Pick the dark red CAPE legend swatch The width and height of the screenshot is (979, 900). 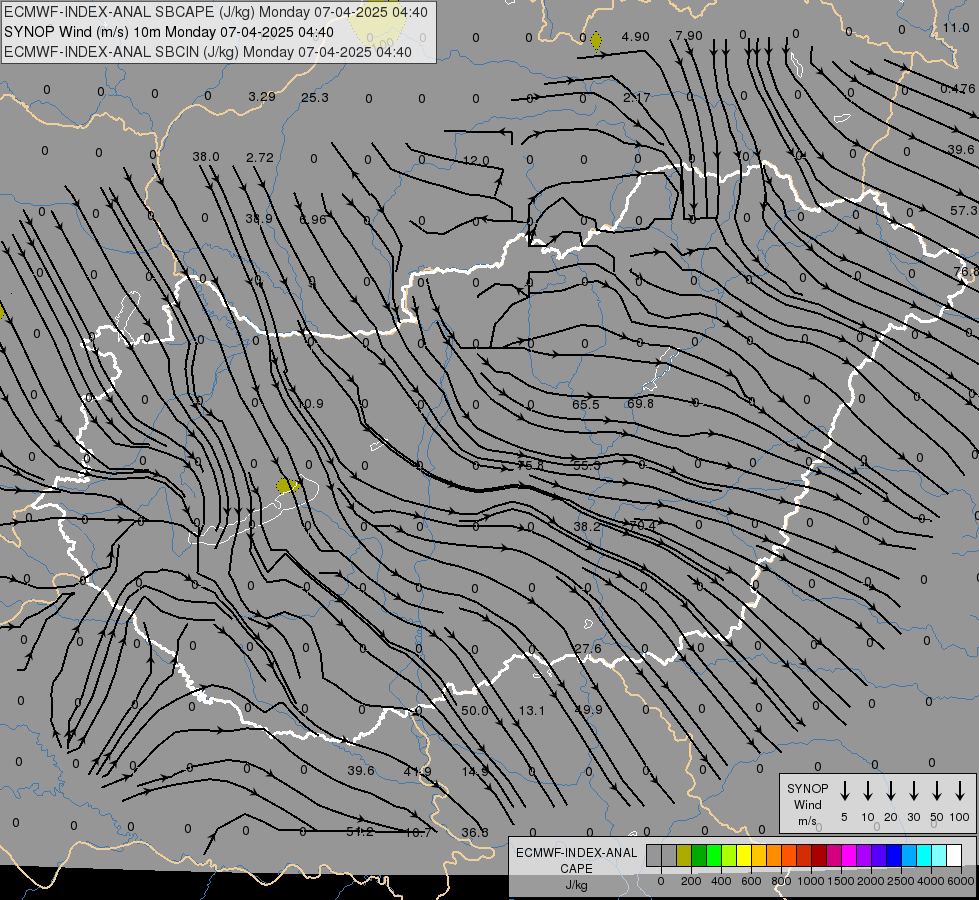click(x=819, y=856)
